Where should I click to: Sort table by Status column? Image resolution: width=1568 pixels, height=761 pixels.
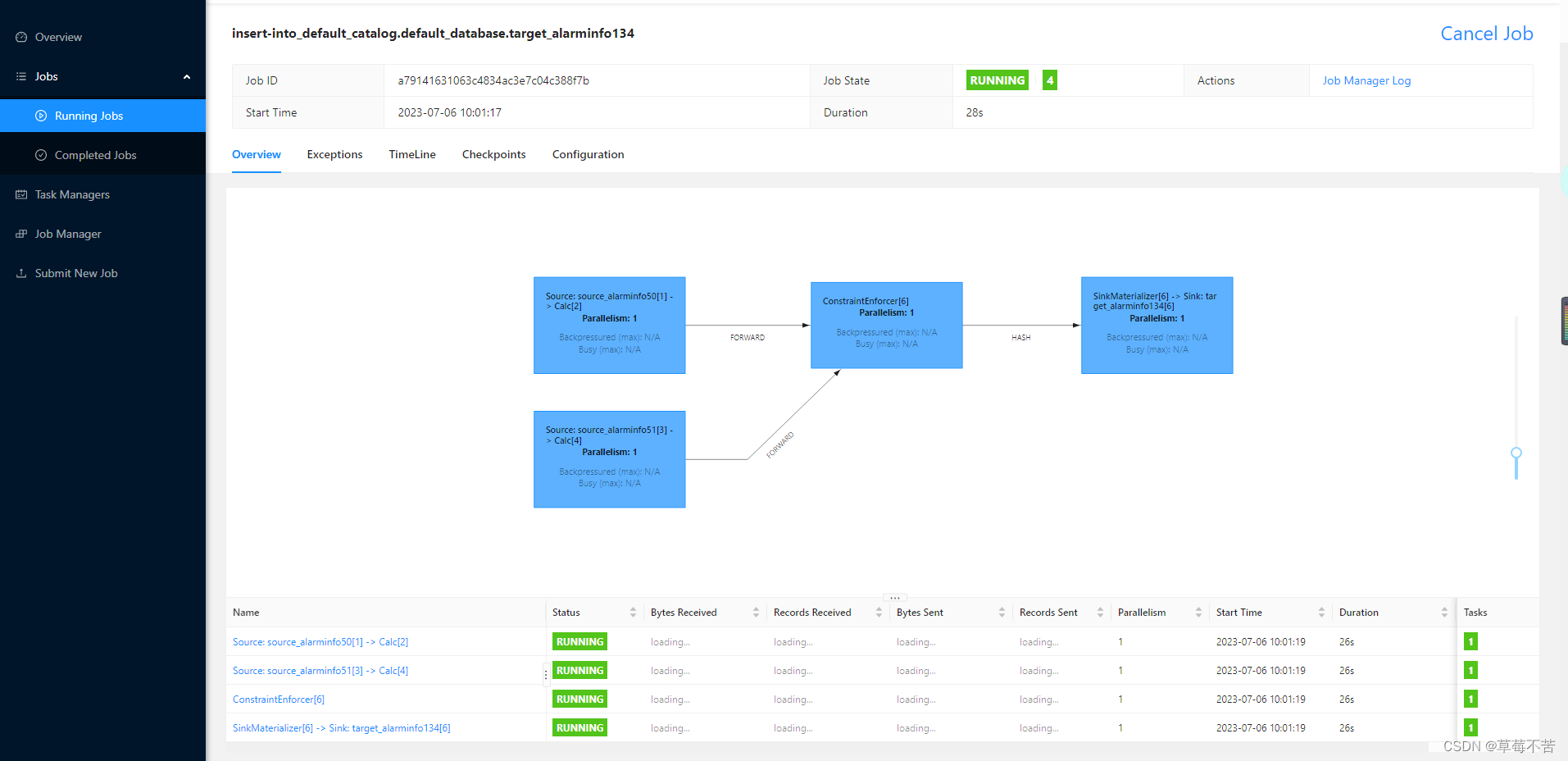tap(633, 613)
